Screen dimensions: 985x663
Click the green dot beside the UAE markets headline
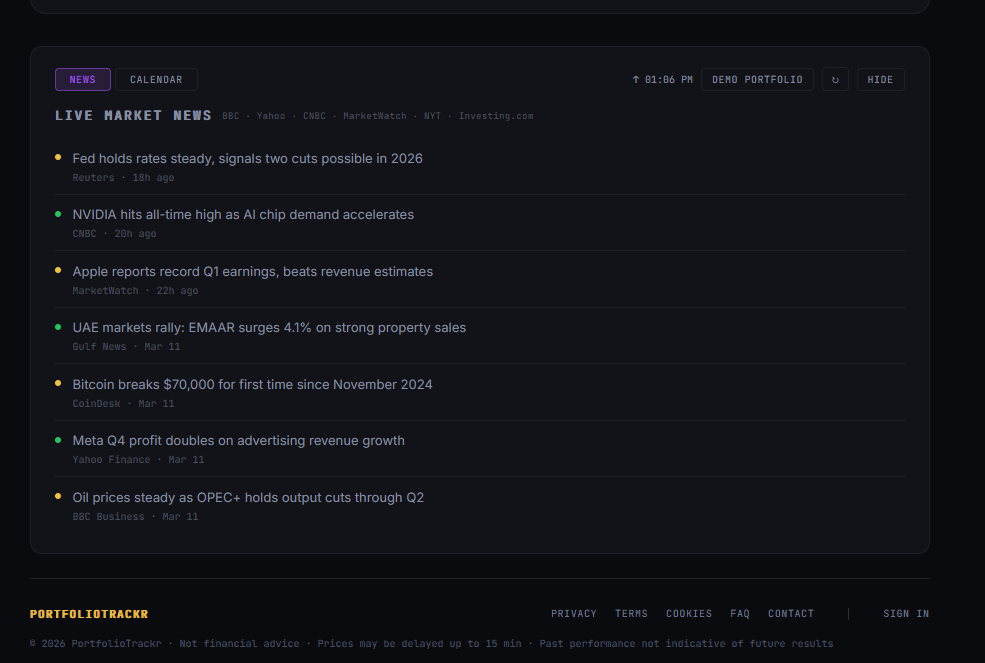60,327
